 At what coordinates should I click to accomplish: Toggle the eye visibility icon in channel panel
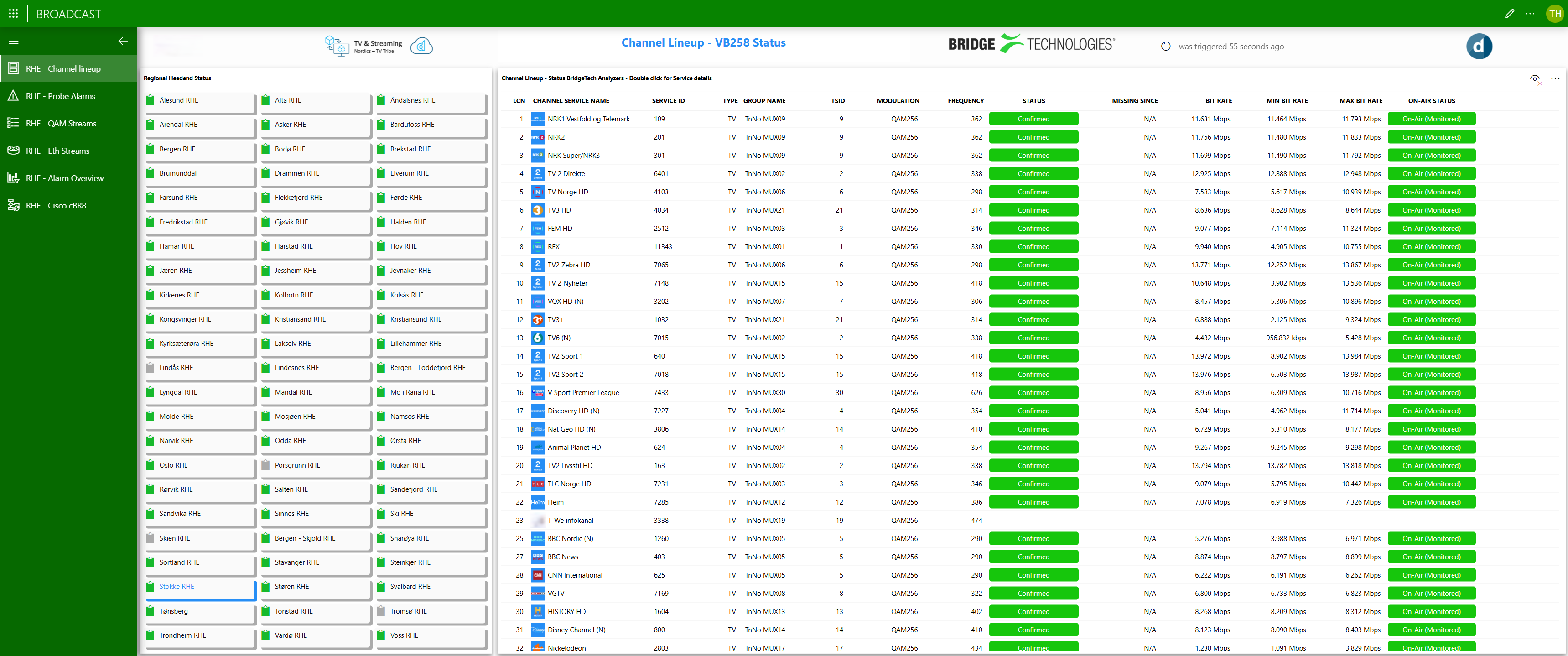(x=1535, y=78)
